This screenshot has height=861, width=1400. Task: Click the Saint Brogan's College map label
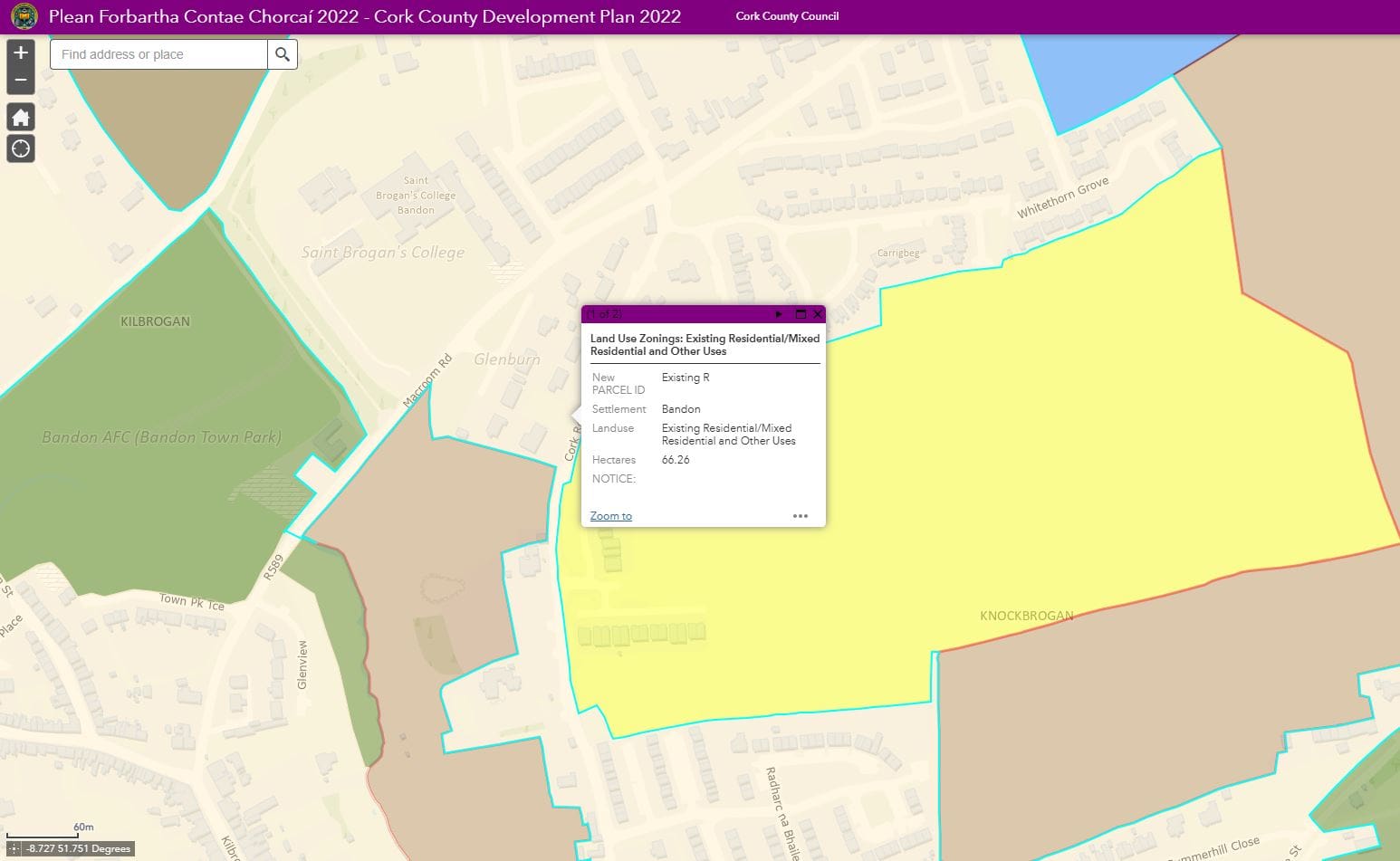pyautogui.click(x=383, y=253)
